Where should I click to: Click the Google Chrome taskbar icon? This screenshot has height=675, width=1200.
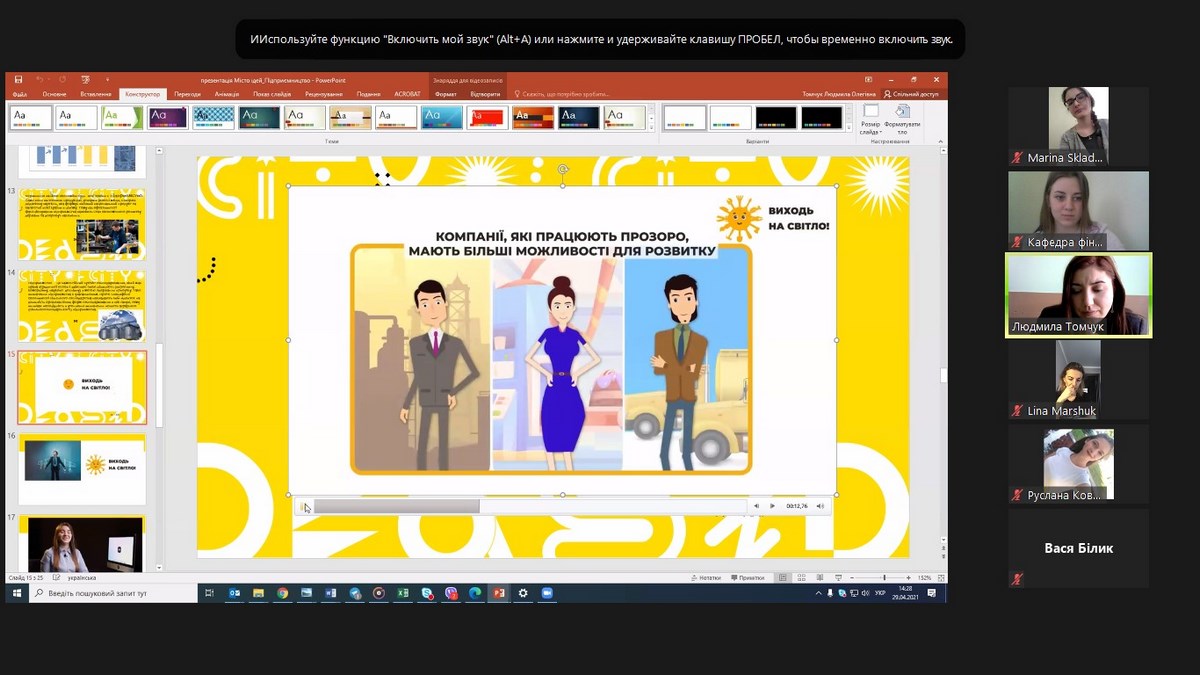tap(283, 593)
